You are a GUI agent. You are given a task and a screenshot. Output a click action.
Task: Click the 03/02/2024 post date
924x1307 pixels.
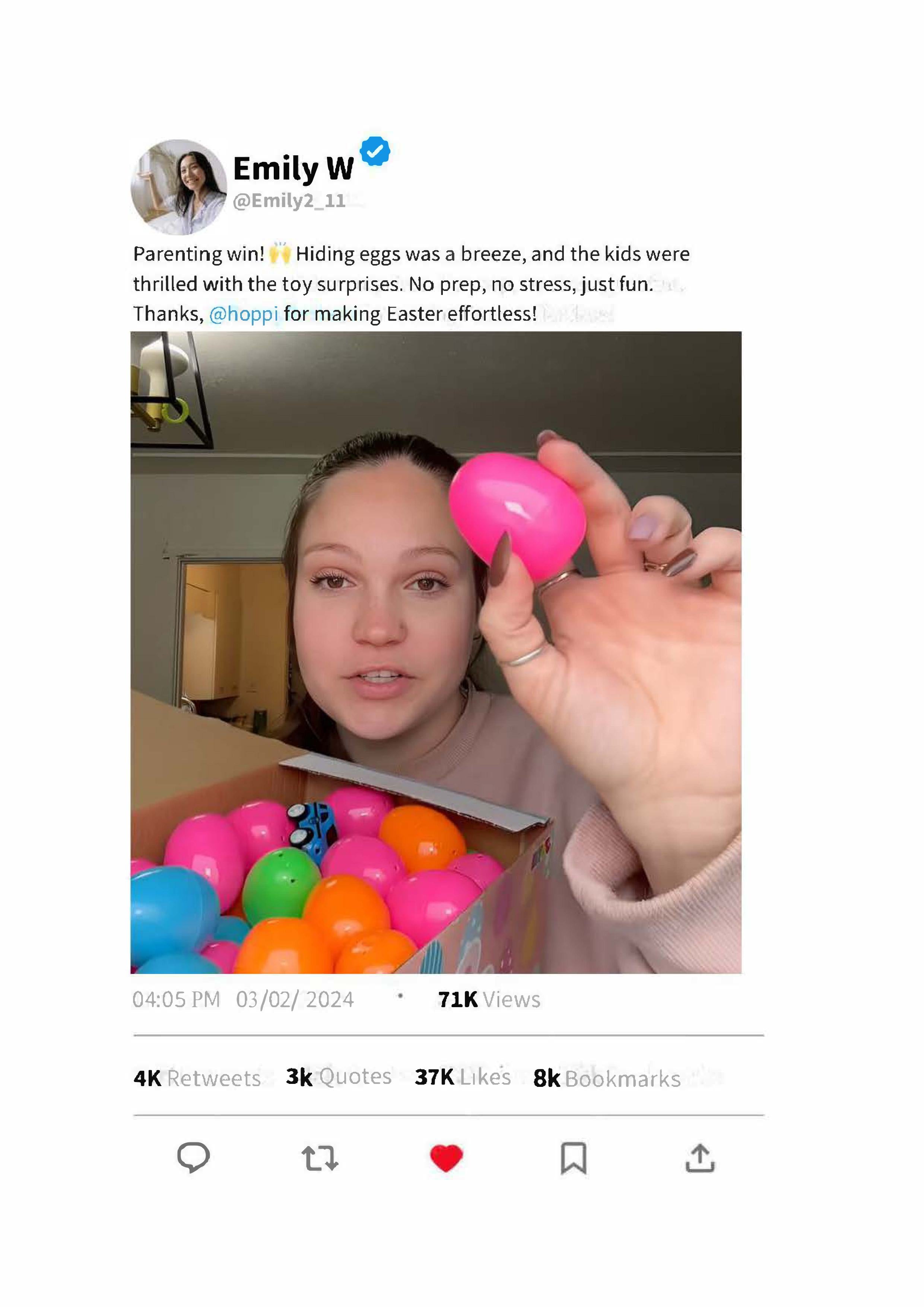[x=295, y=1000]
